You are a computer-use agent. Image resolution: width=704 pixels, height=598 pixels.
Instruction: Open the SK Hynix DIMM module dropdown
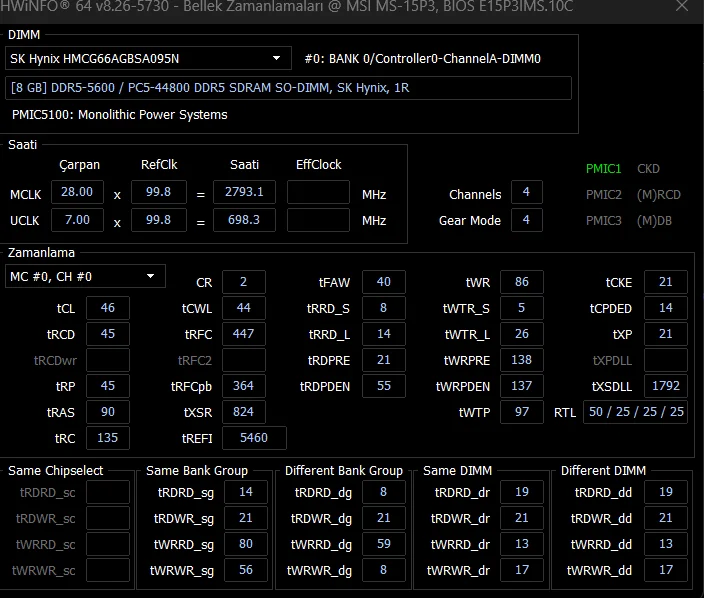pos(148,59)
